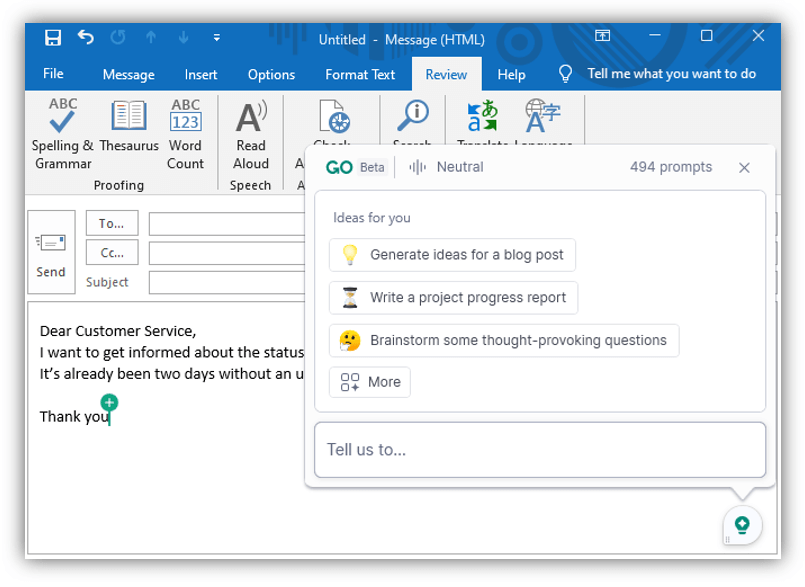Open the Thesaurus
Image resolution: width=805 pixels, height=587 pixels.
click(129, 126)
